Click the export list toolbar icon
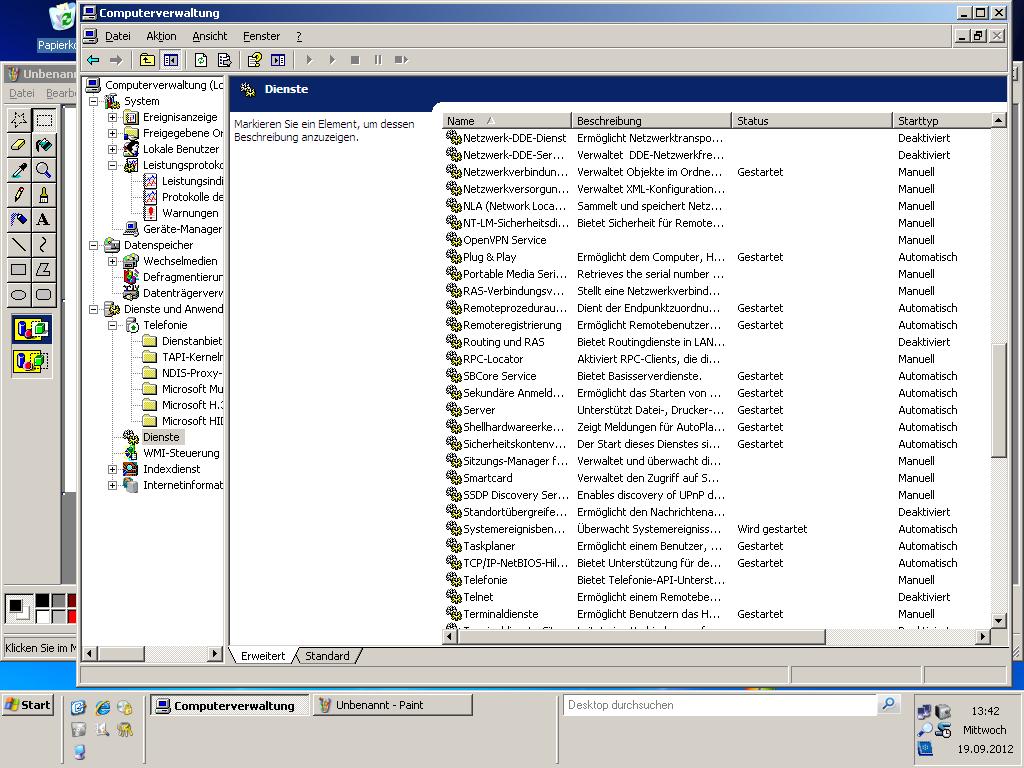This screenshot has width=1024, height=768. pyautogui.click(x=224, y=60)
